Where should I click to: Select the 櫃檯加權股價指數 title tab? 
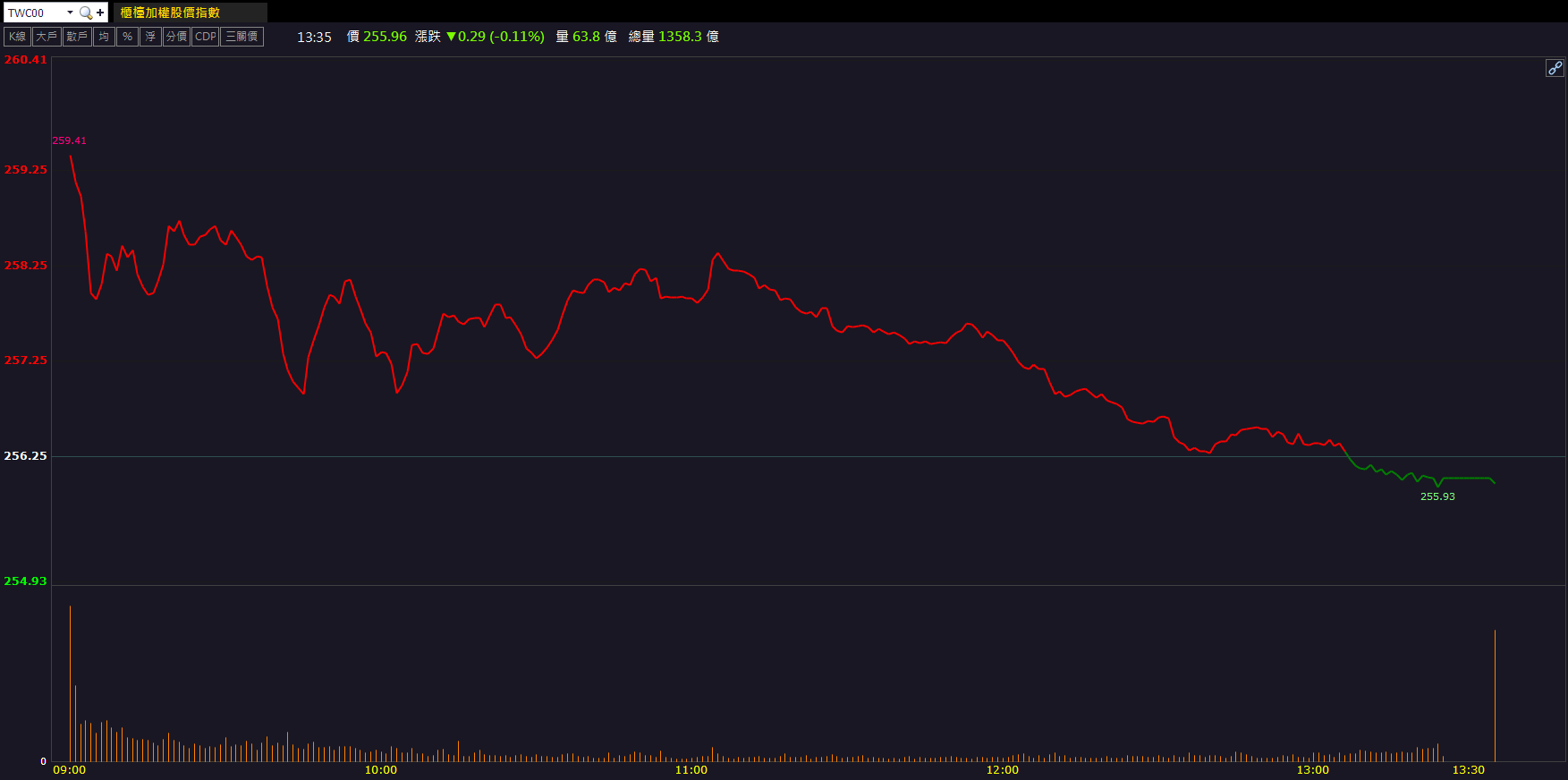click(x=171, y=13)
